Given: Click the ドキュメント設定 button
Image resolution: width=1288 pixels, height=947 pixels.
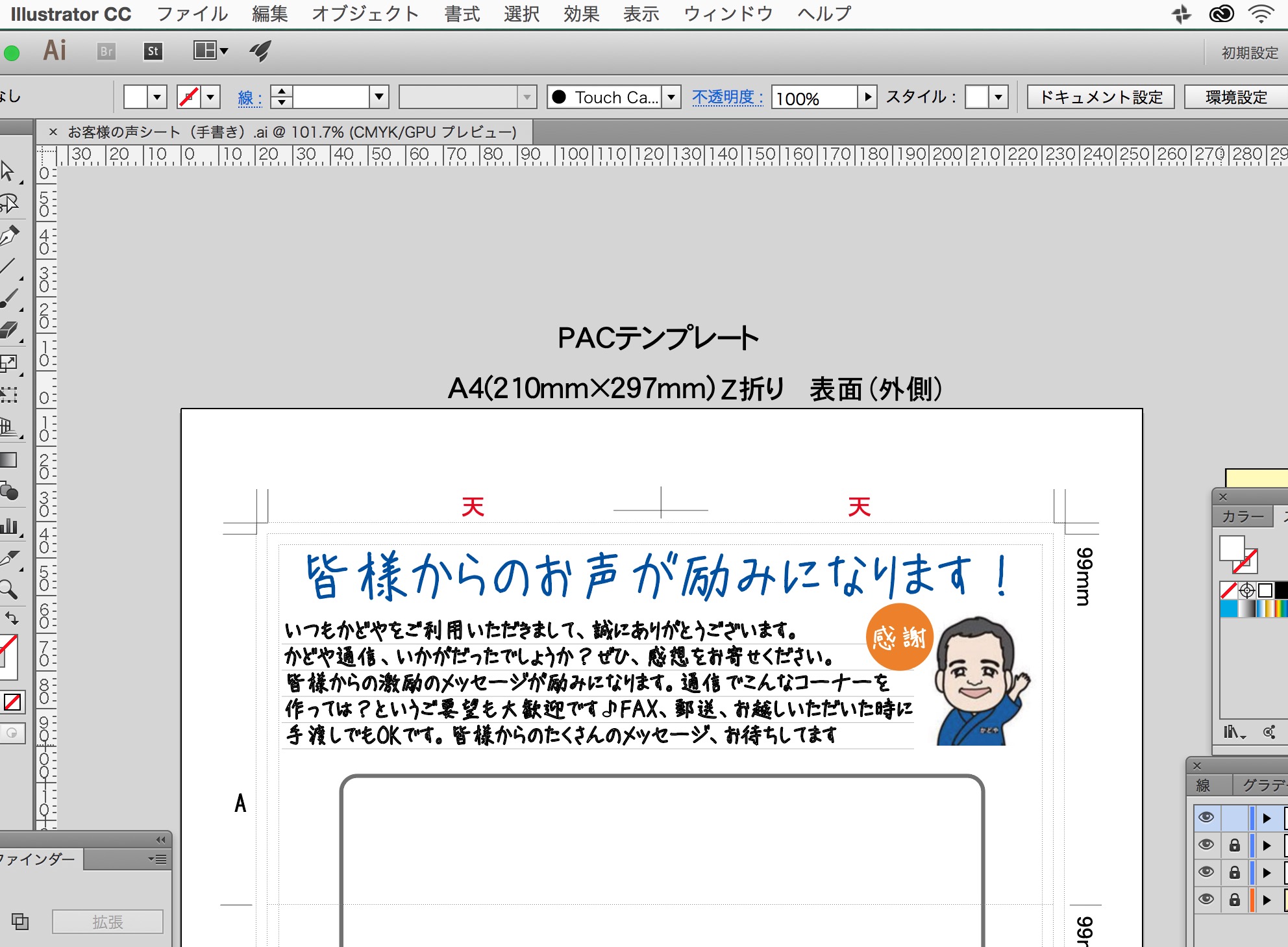Looking at the screenshot, I should point(1101,97).
